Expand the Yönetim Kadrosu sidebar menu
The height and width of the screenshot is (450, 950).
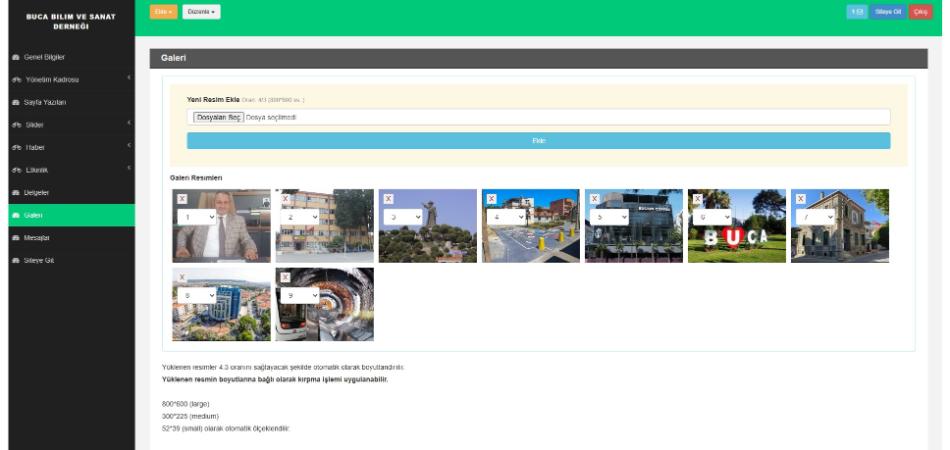(x=71, y=79)
